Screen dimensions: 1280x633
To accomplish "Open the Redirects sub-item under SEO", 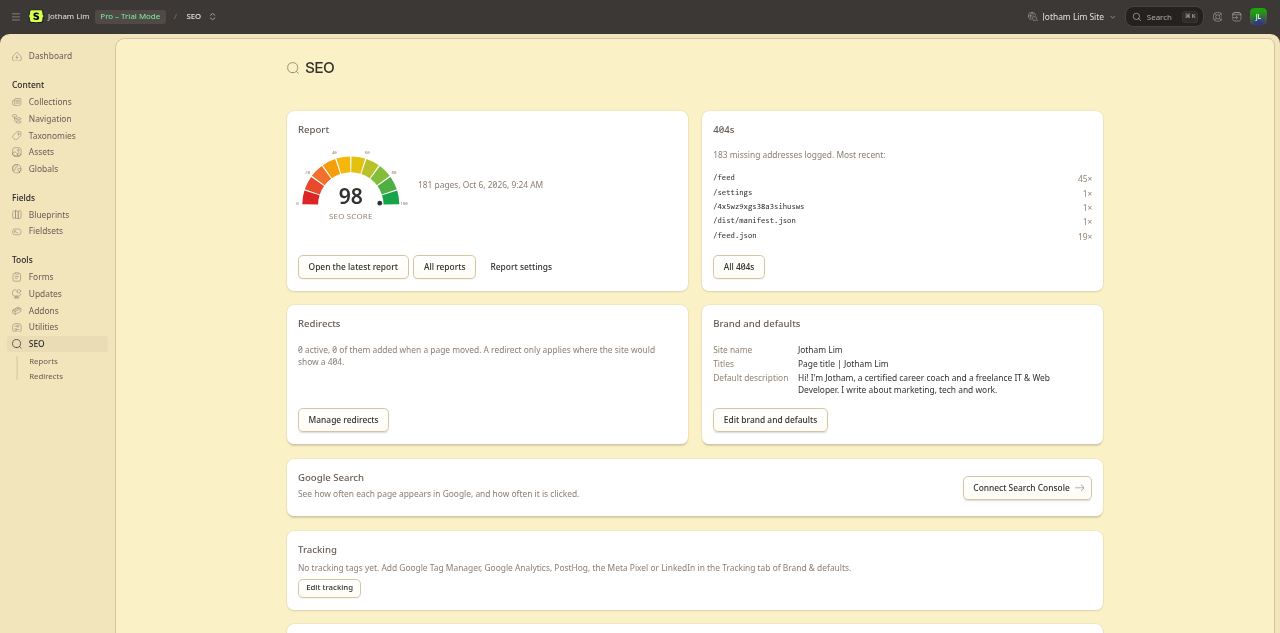I will coord(46,377).
